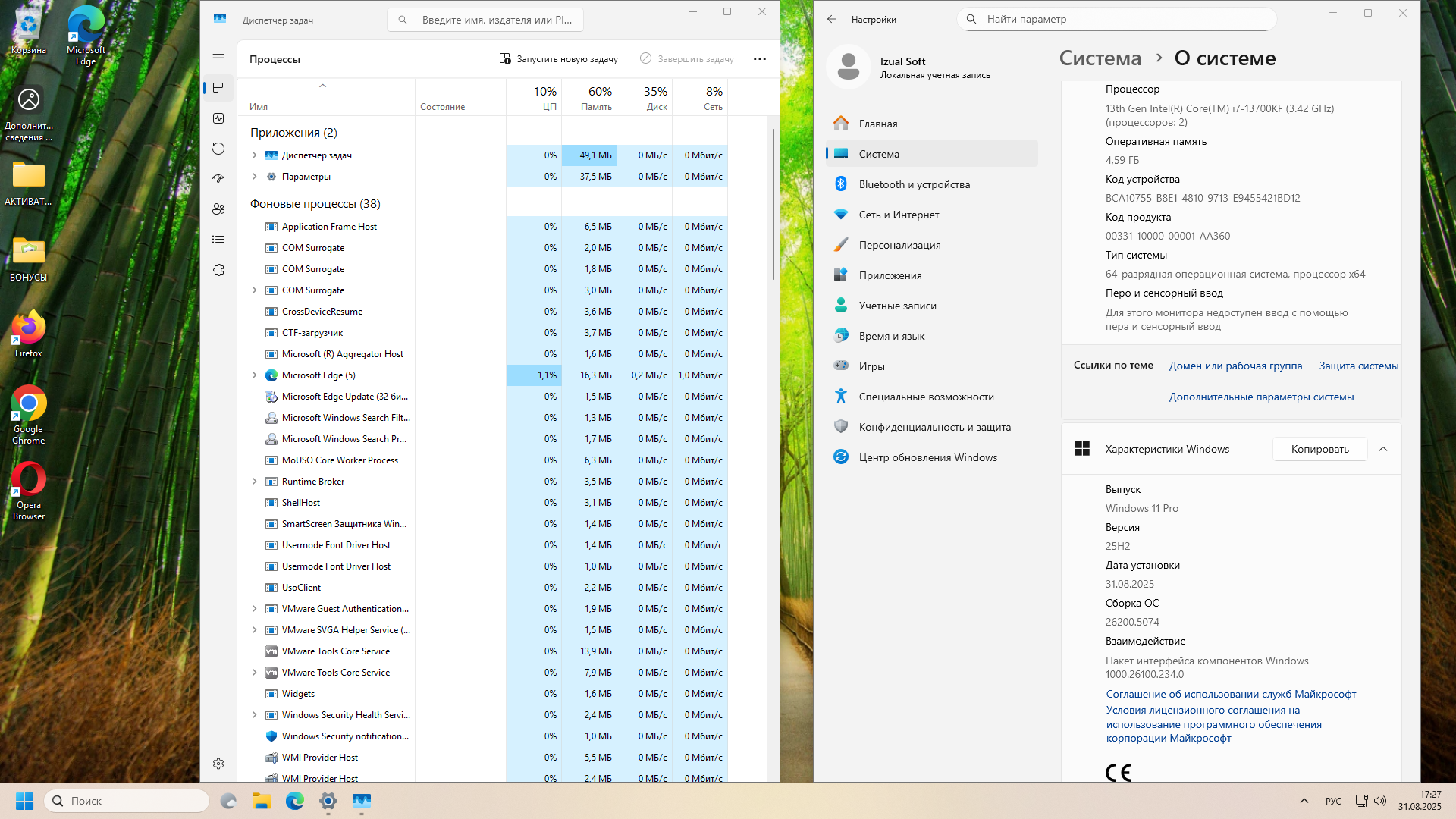Open Игры settings
Image resolution: width=1456 pixels, height=819 pixels.
coord(932,366)
